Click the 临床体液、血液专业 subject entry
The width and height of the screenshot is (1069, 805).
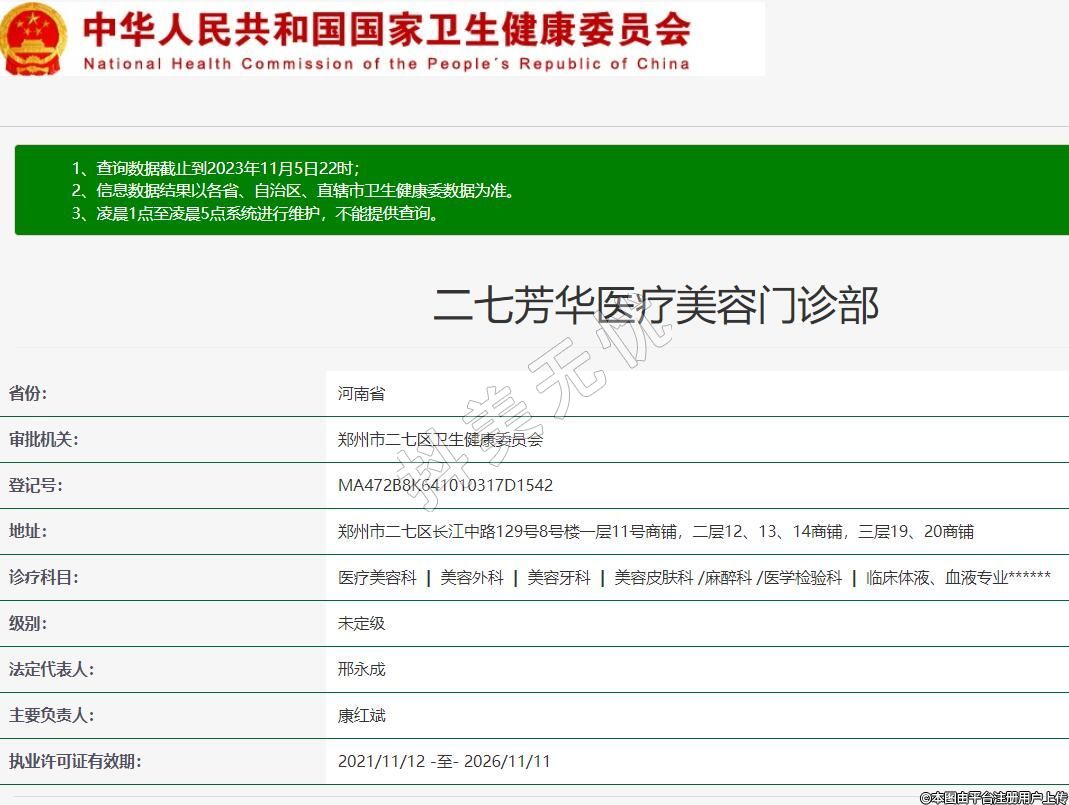957,578
